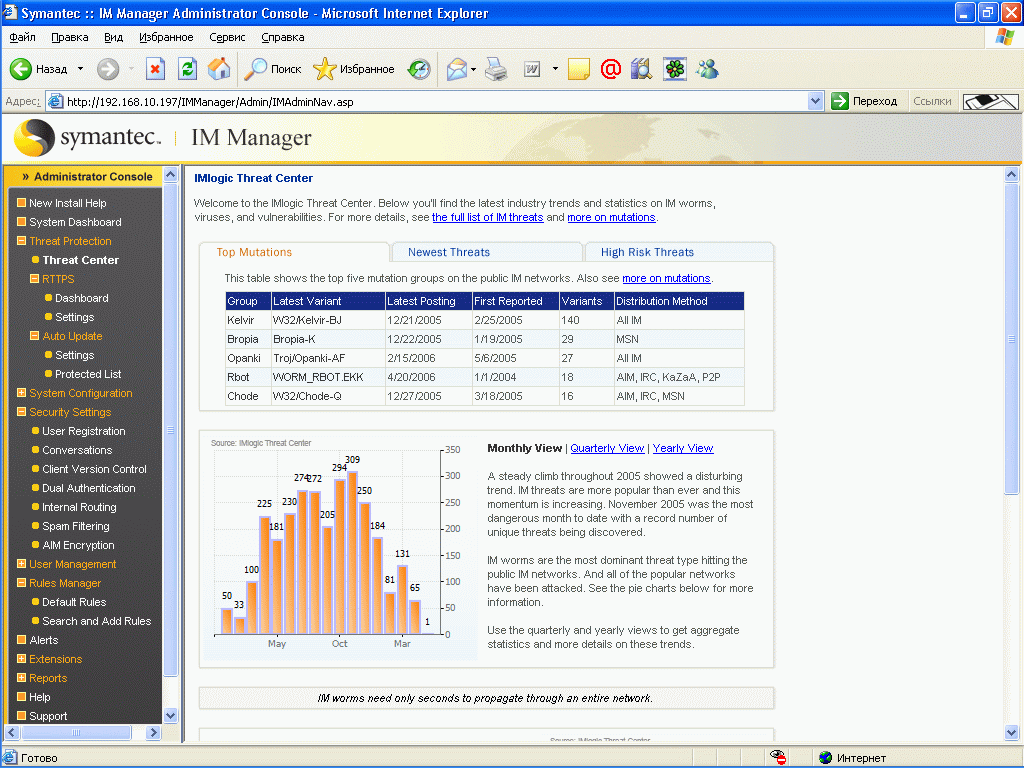
Task: Click the ICQ flower toolbar icon
Action: tap(675, 69)
